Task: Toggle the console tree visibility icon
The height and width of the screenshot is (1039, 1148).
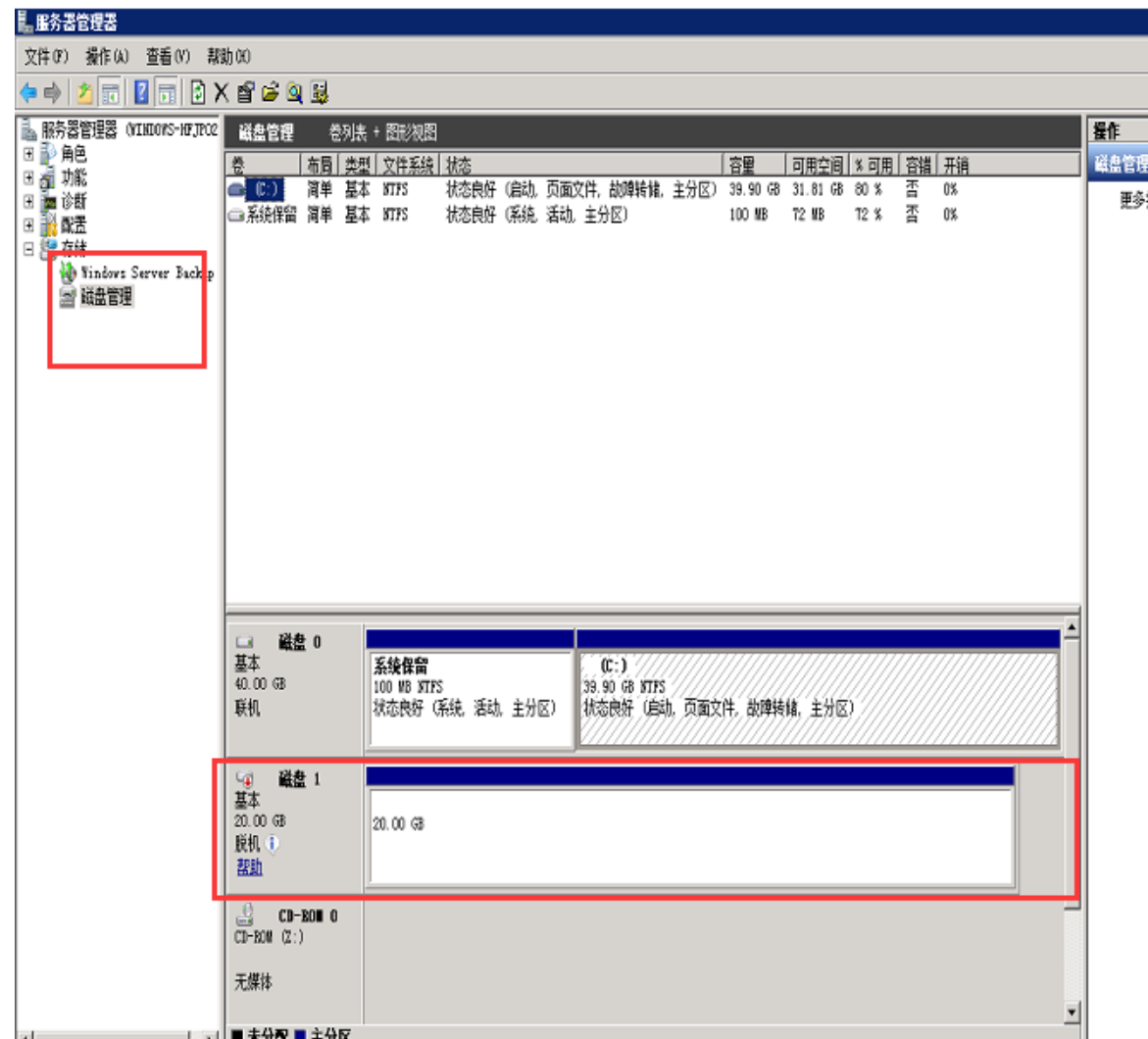Action: (x=108, y=90)
